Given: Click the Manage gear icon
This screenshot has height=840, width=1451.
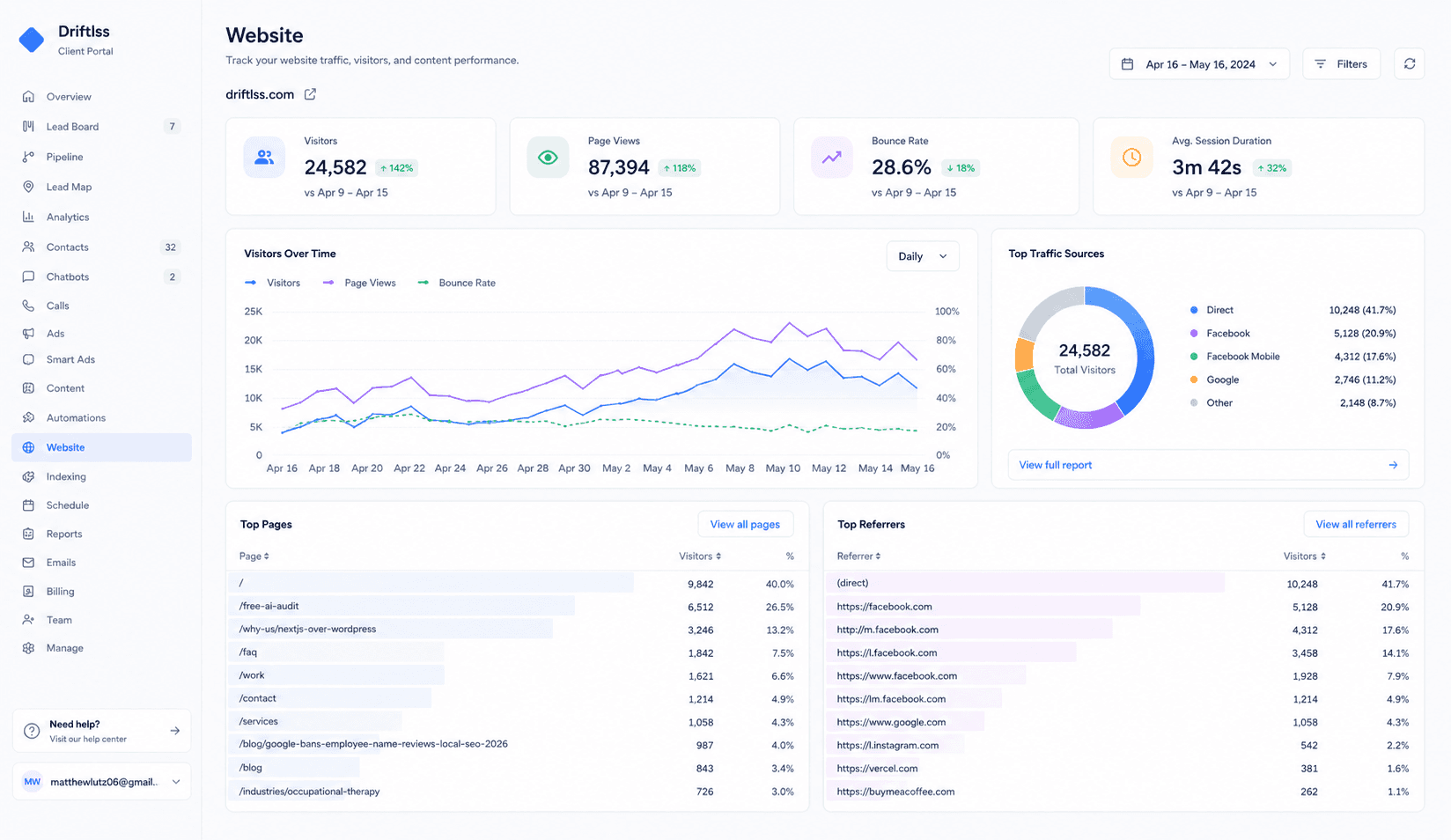Looking at the screenshot, I should click(28, 648).
